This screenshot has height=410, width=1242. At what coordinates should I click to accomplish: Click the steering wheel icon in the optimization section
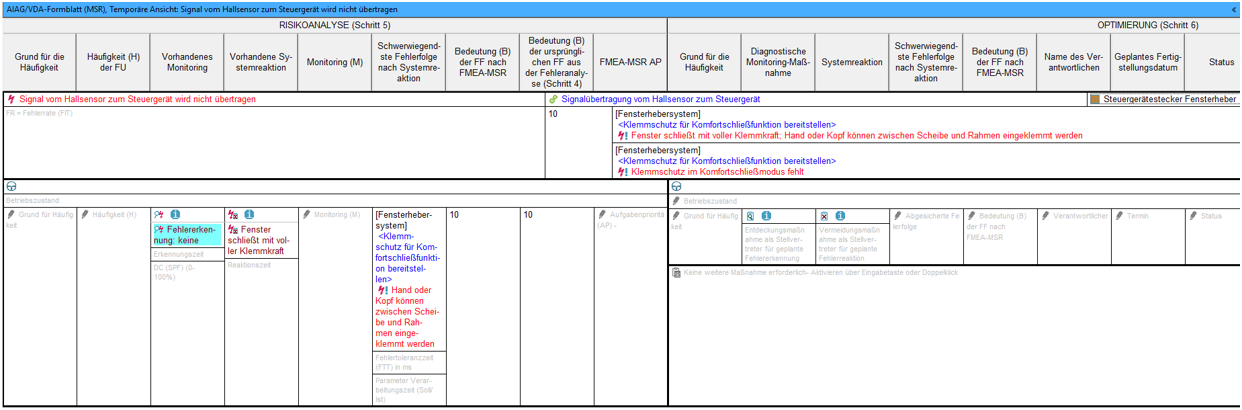tap(677, 187)
